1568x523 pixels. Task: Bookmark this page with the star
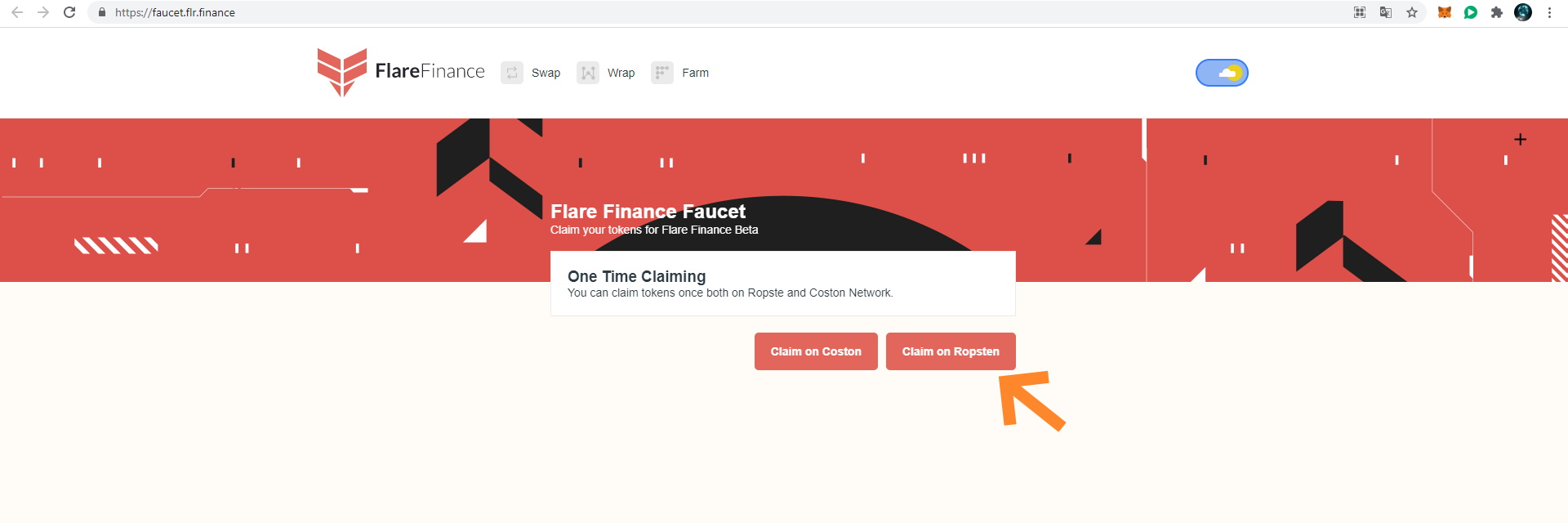1412,12
